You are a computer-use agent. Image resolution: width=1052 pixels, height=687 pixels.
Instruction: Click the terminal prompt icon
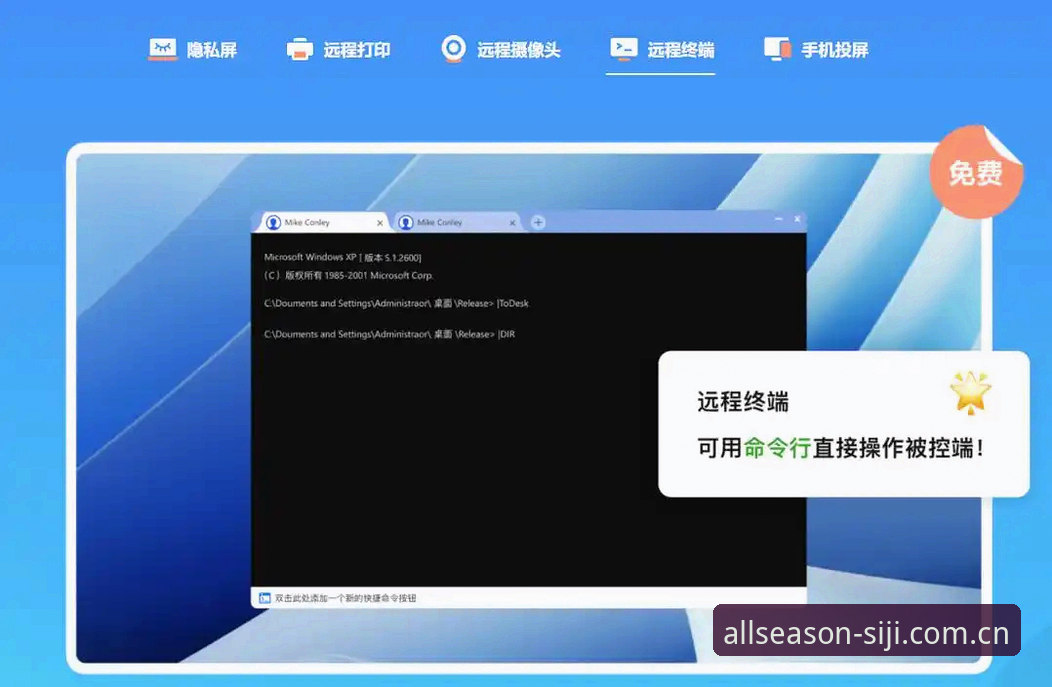pyautogui.click(x=623, y=48)
